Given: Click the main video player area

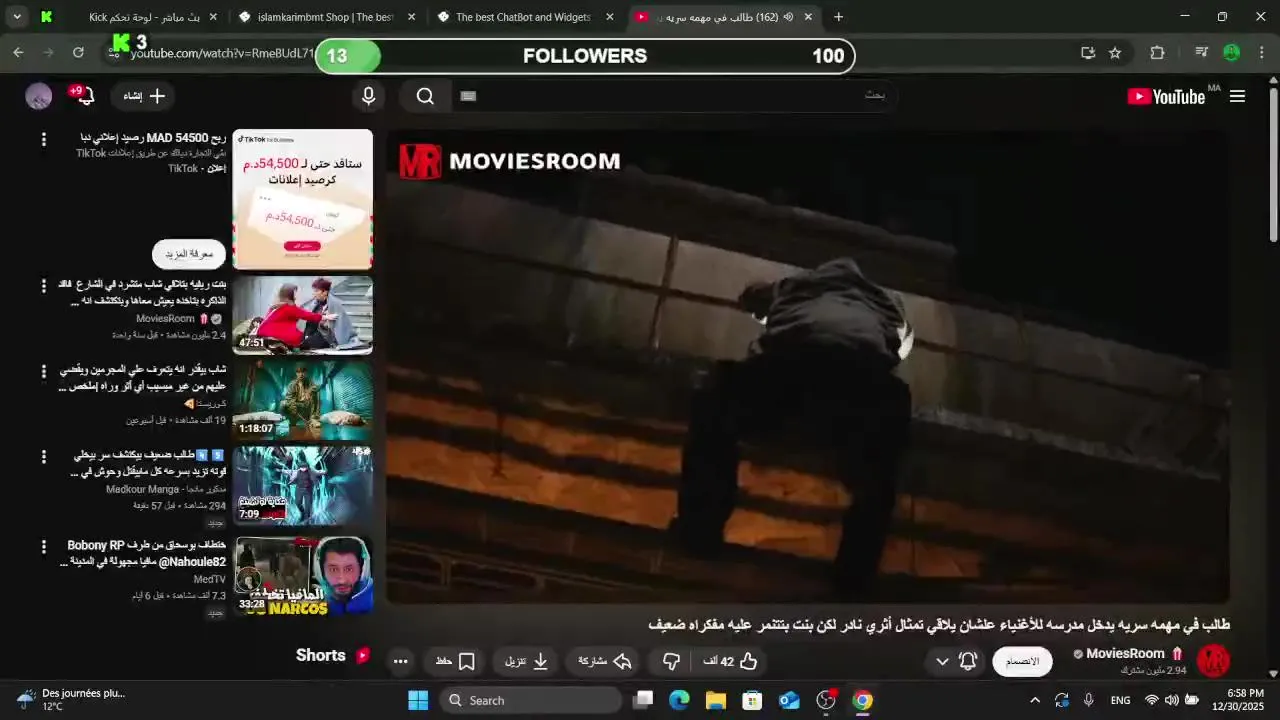Looking at the screenshot, I should tap(808, 367).
